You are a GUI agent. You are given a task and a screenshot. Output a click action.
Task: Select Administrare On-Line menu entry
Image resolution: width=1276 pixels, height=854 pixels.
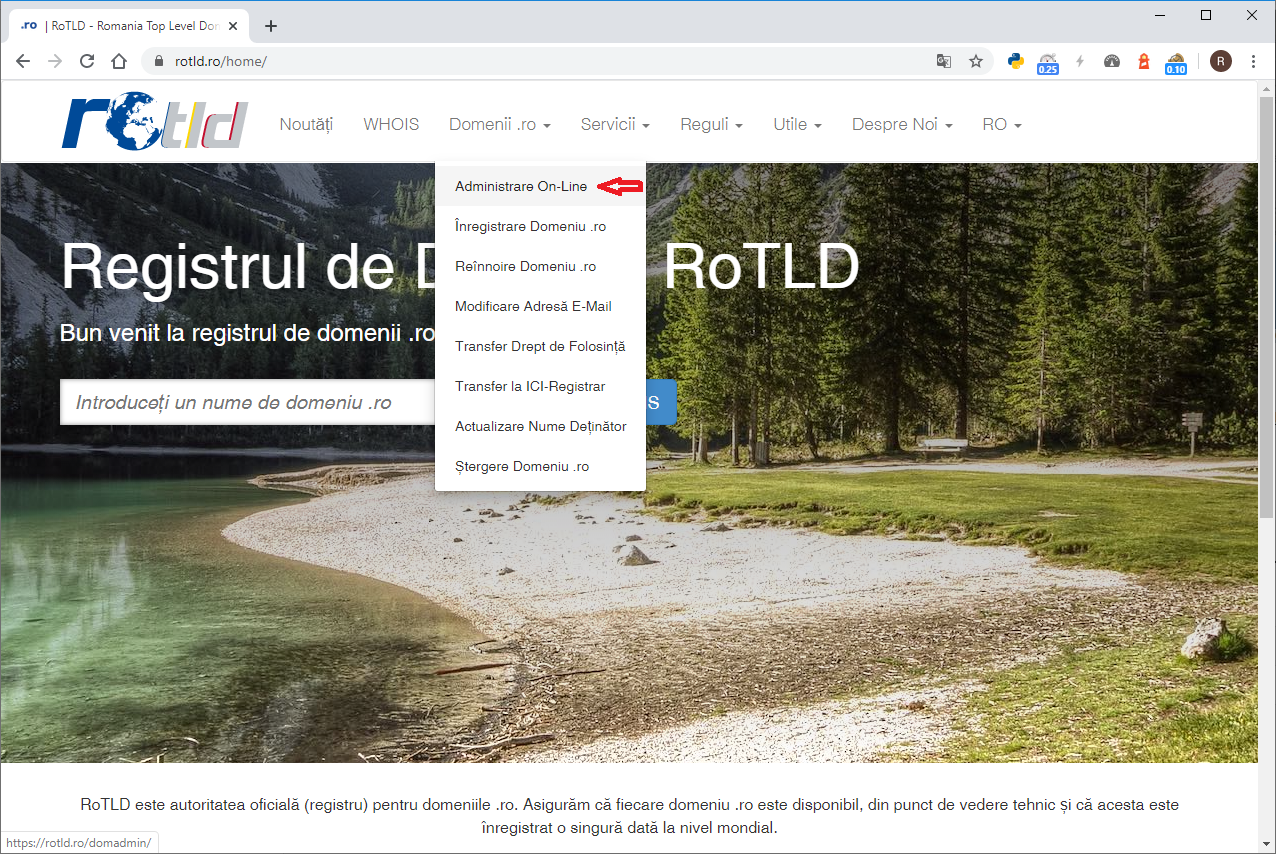coord(521,187)
